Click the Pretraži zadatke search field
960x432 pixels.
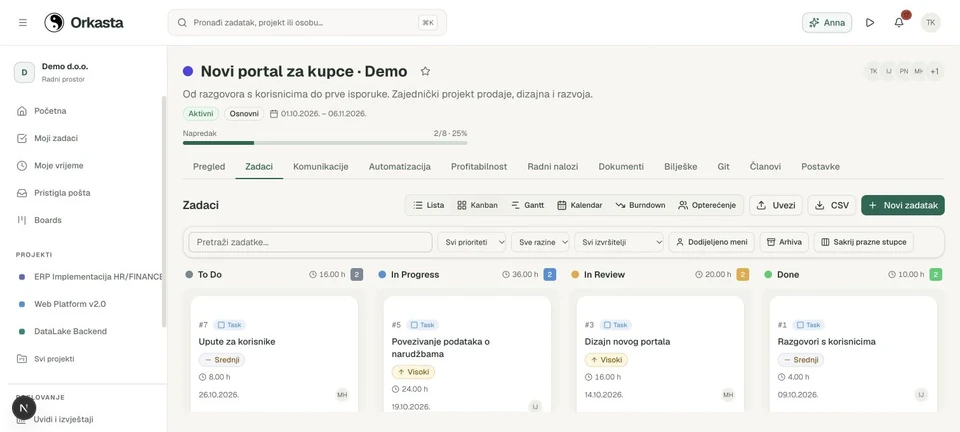pos(310,242)
